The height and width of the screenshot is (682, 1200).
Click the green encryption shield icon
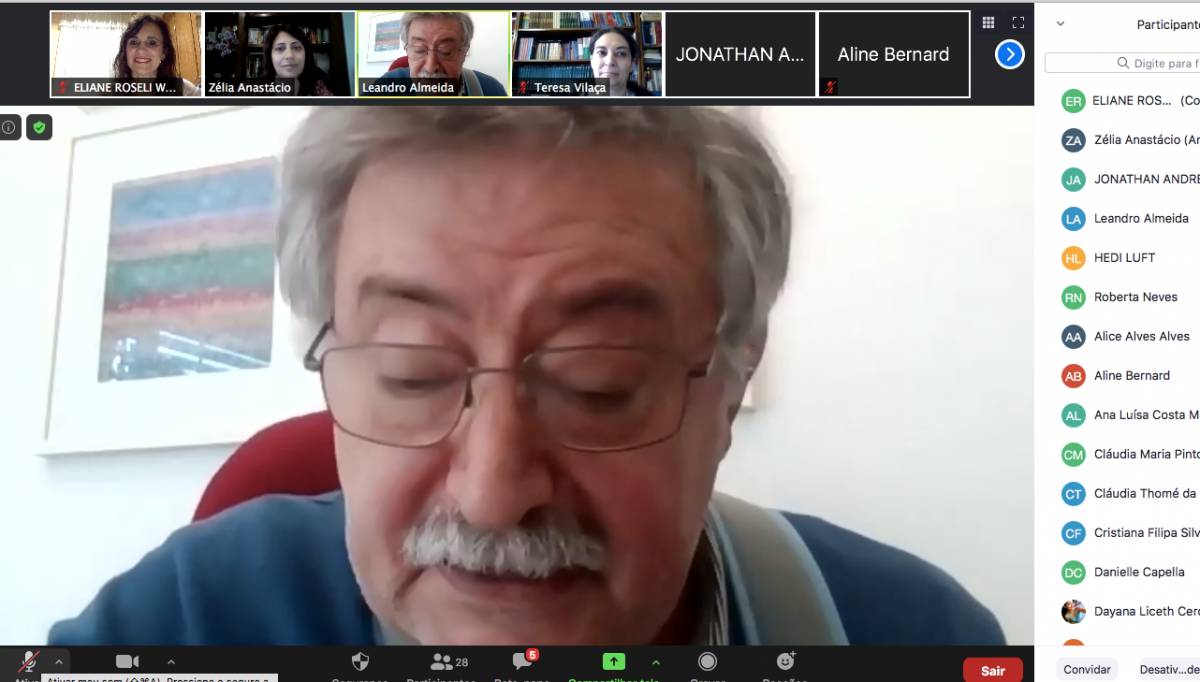click(39, 127)
